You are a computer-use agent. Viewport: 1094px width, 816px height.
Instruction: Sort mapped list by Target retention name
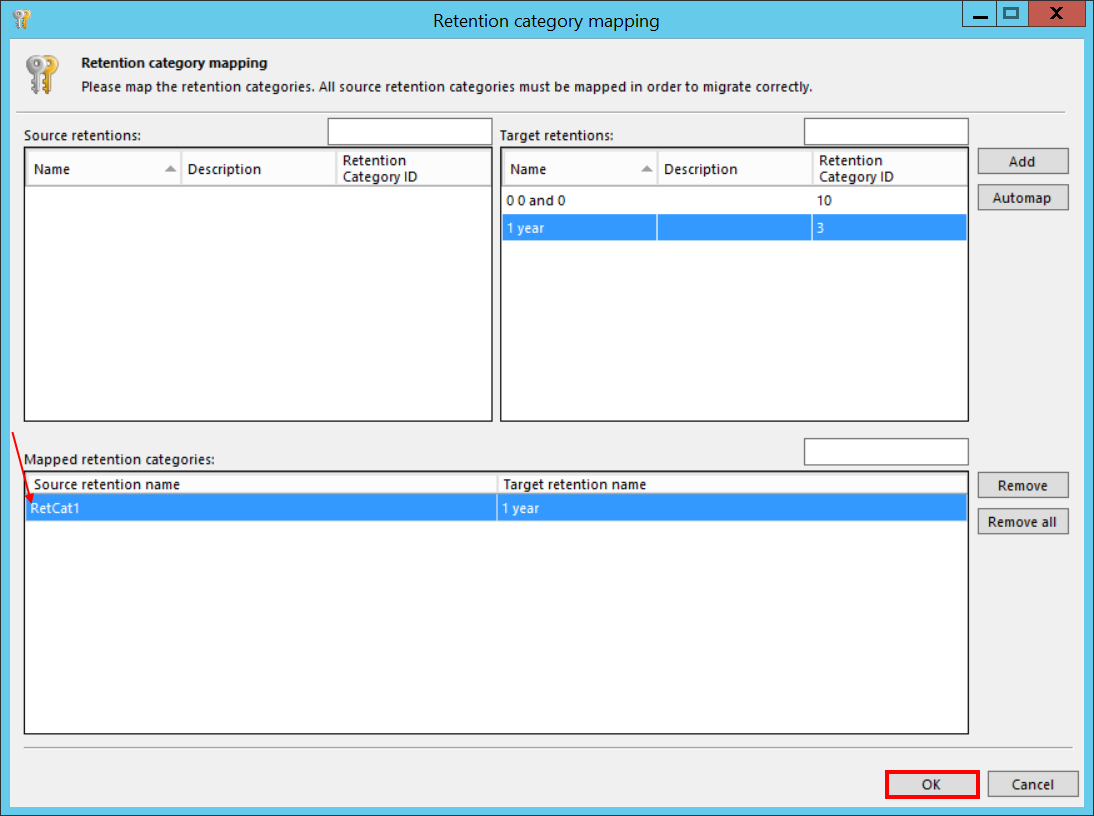coord(730,484)
